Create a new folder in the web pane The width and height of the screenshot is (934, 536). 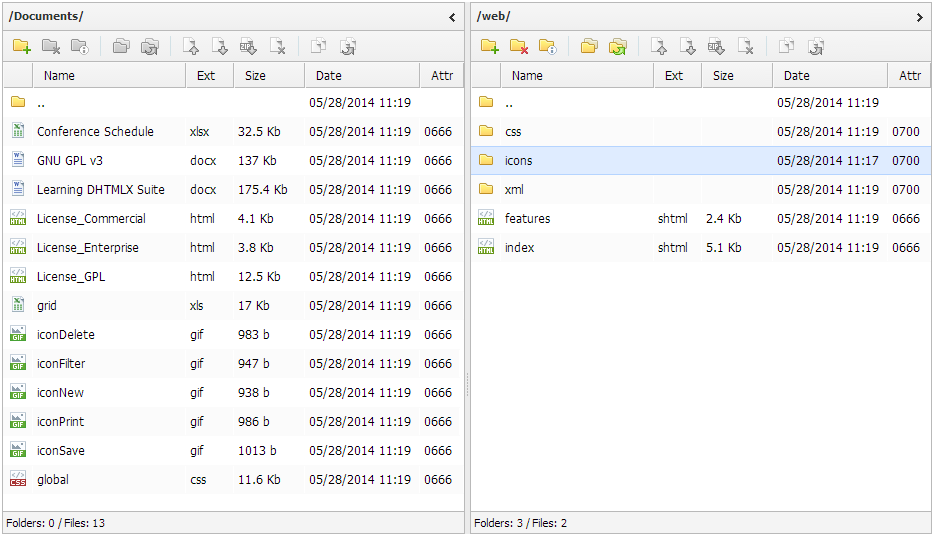[490, 46]
